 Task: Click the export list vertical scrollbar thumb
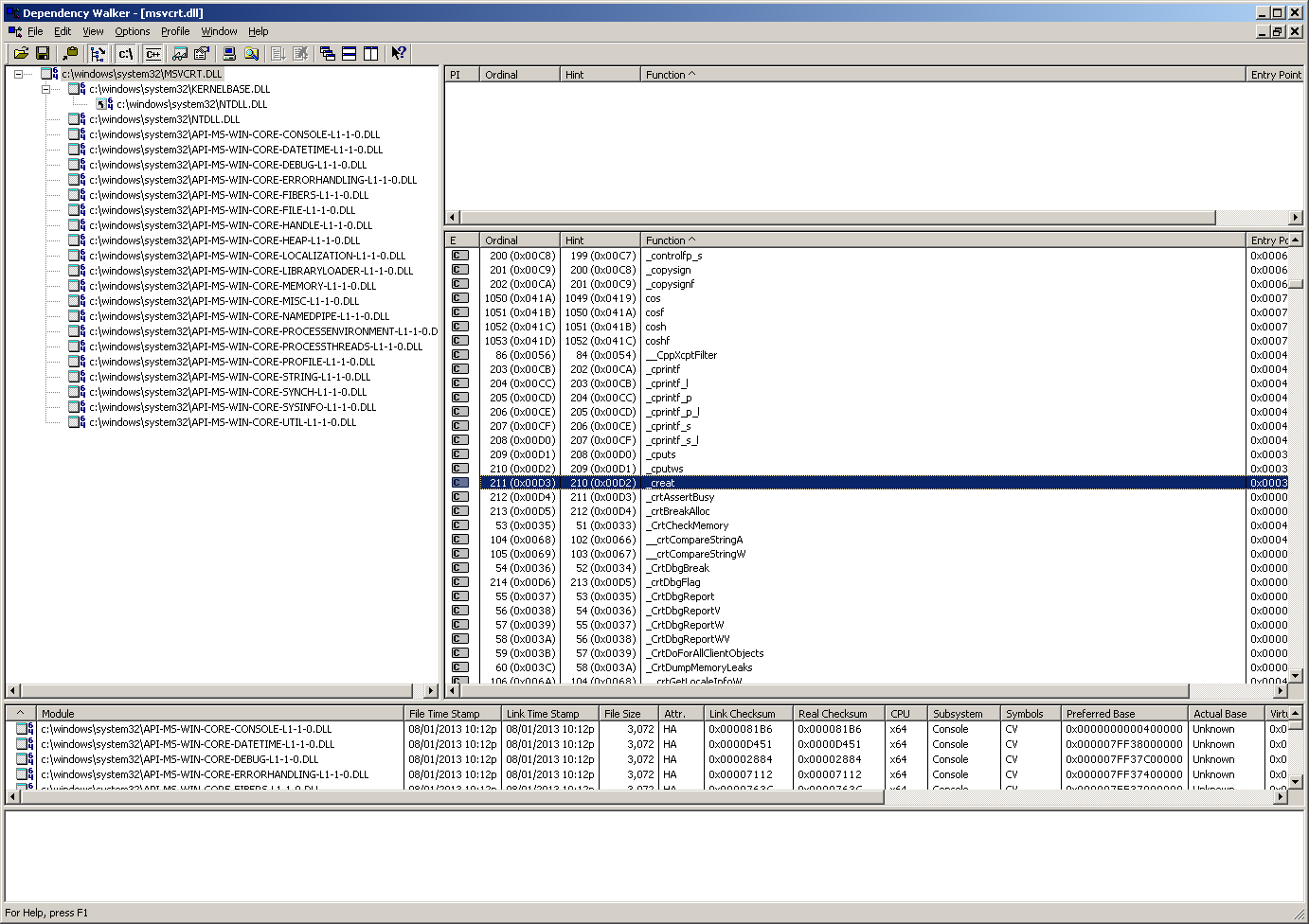click(x=1296, y=284)
